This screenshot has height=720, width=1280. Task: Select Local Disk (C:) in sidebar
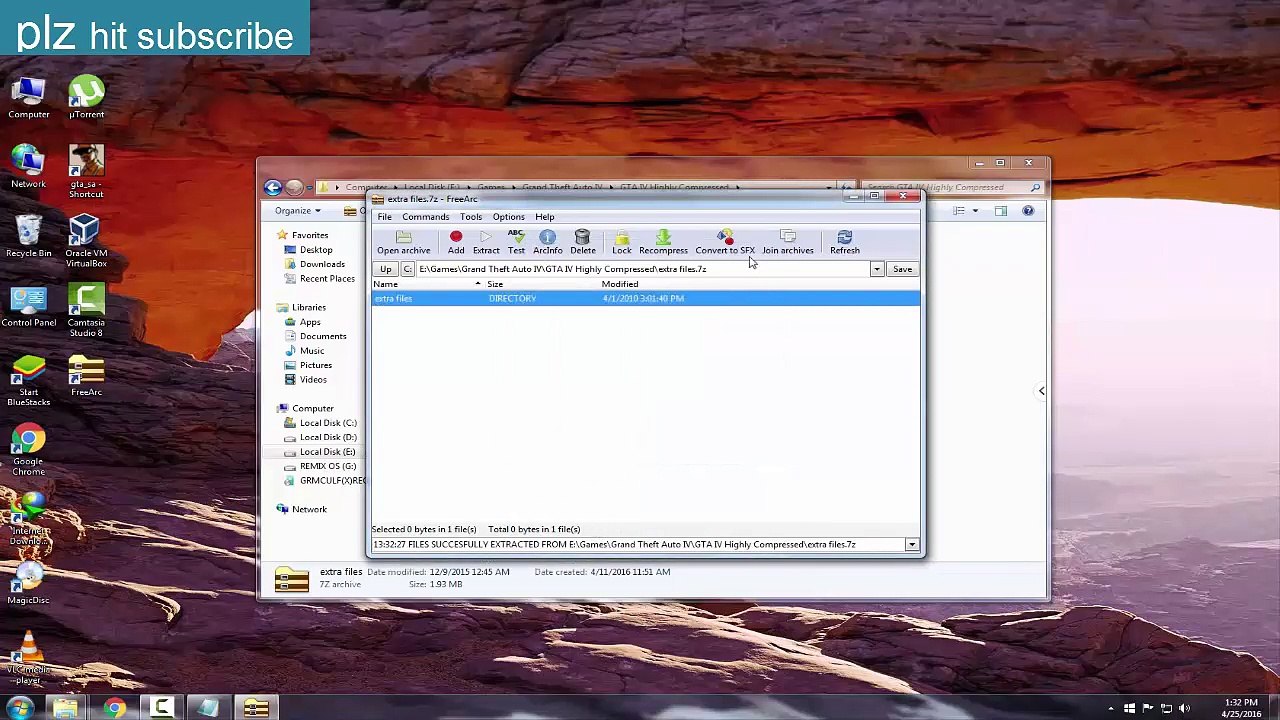pyautogui.click(x=328, y=423)
